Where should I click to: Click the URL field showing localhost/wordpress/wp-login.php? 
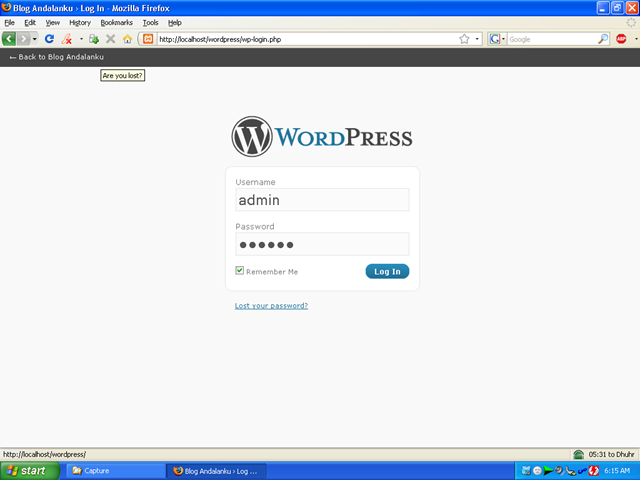pyautogui.click(x=306, y=39)
